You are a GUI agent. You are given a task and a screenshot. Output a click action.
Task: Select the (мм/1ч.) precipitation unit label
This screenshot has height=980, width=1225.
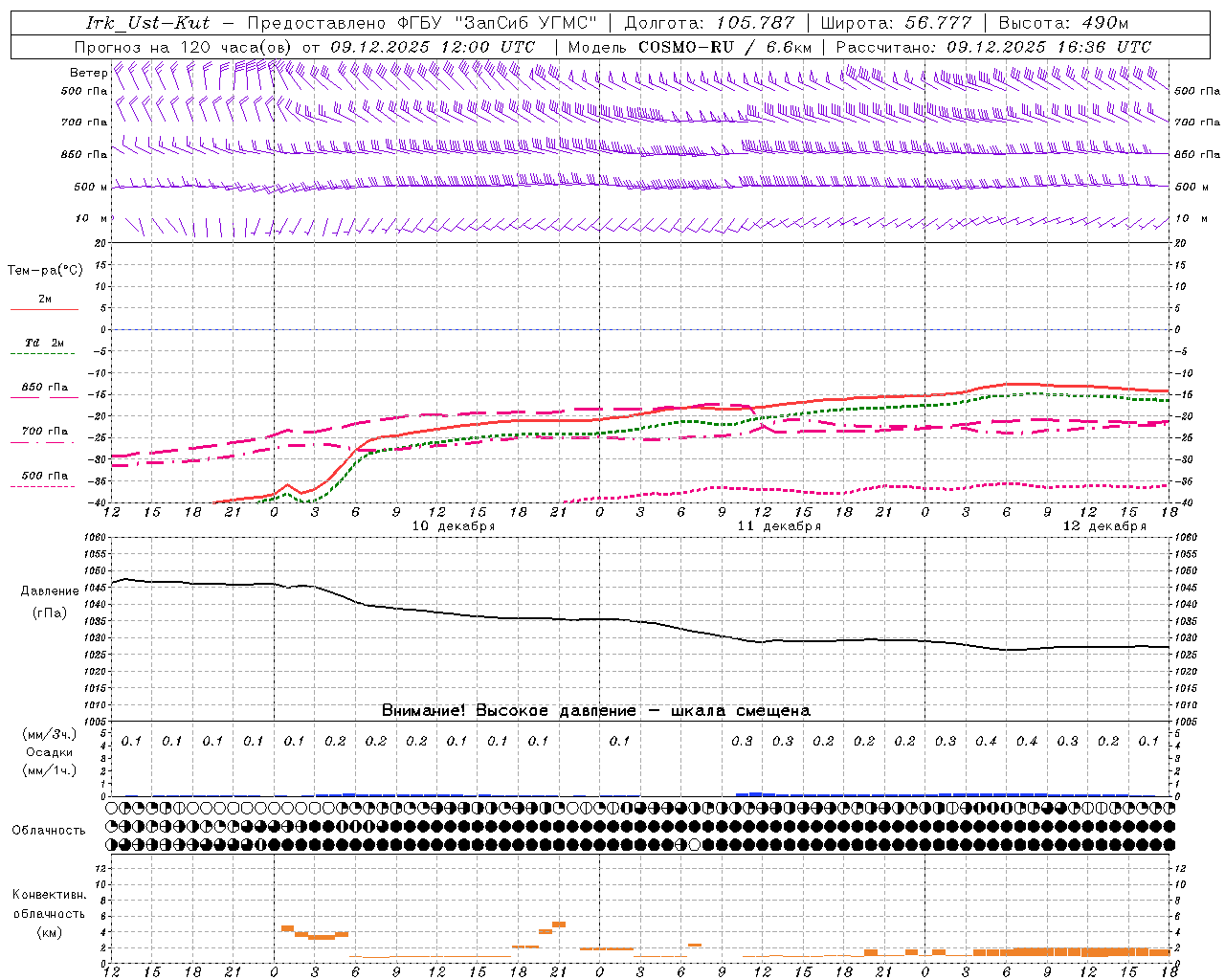[x=50, y=770]
